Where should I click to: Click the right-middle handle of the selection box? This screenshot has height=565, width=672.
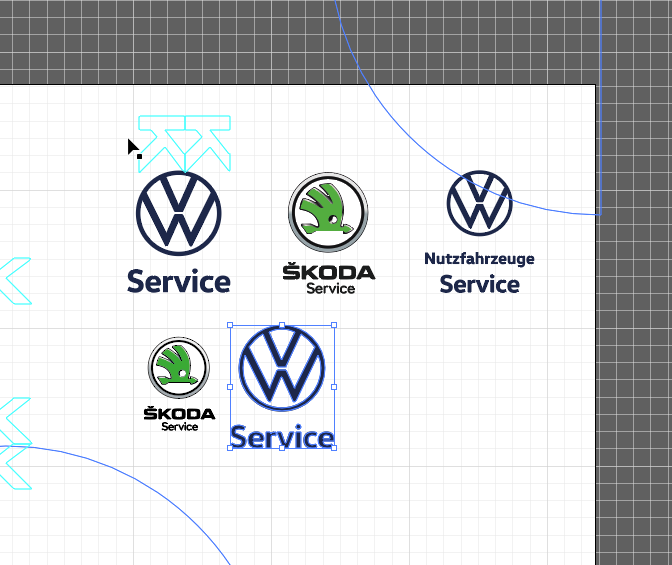(x=334, y=387)
